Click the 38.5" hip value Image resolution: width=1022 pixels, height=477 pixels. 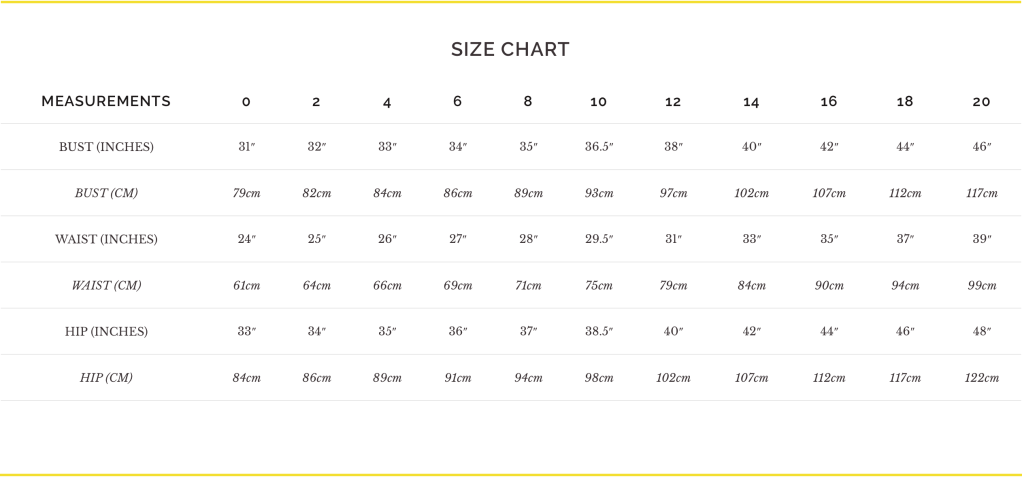coord(599,331)
